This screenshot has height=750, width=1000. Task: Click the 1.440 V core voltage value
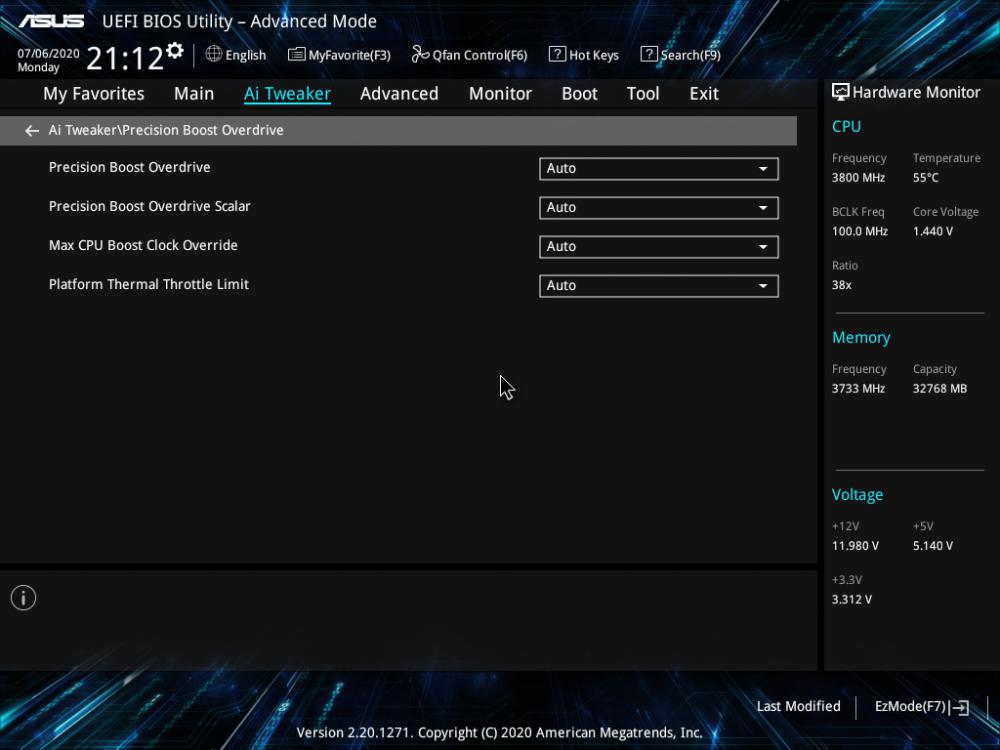933,232
